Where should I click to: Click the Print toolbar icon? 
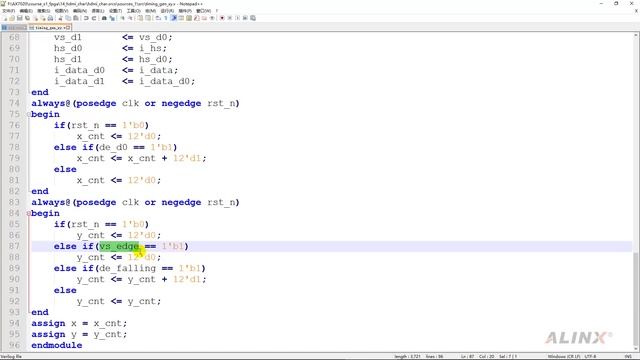[50, 18]
